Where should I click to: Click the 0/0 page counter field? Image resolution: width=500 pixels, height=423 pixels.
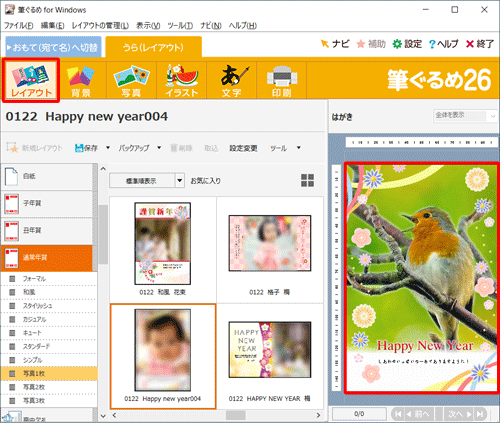point(359,414)
